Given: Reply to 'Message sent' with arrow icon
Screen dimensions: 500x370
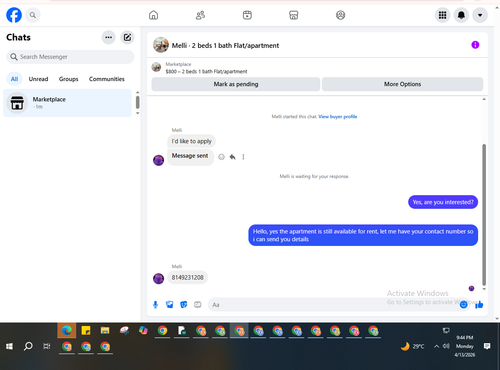Looking at the screenshot, I should [233, 157].
